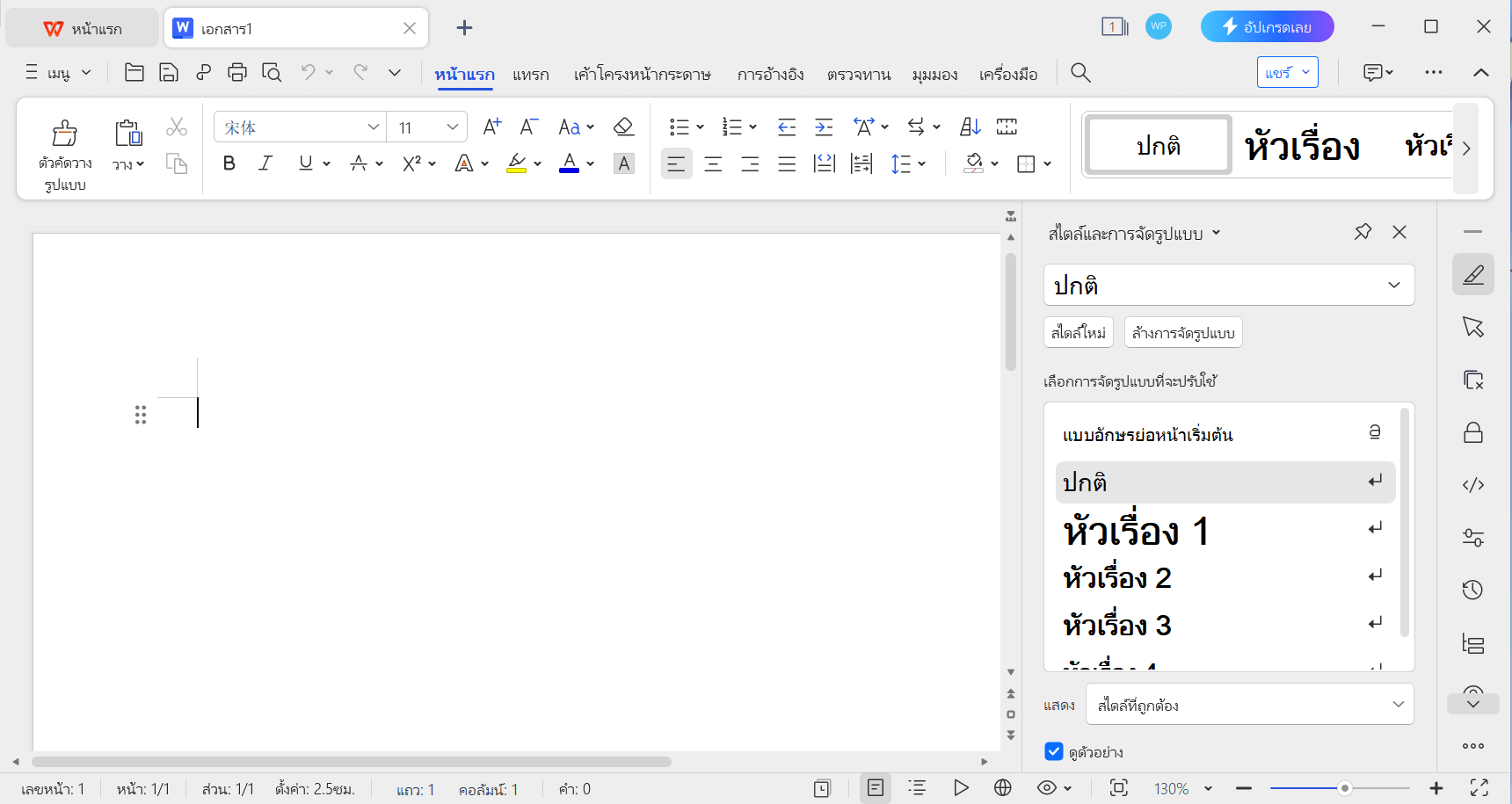Open the font size dropdown
Image resolution: width=1512 pixels, height=804 pixels.
click(x=453, y=127)
